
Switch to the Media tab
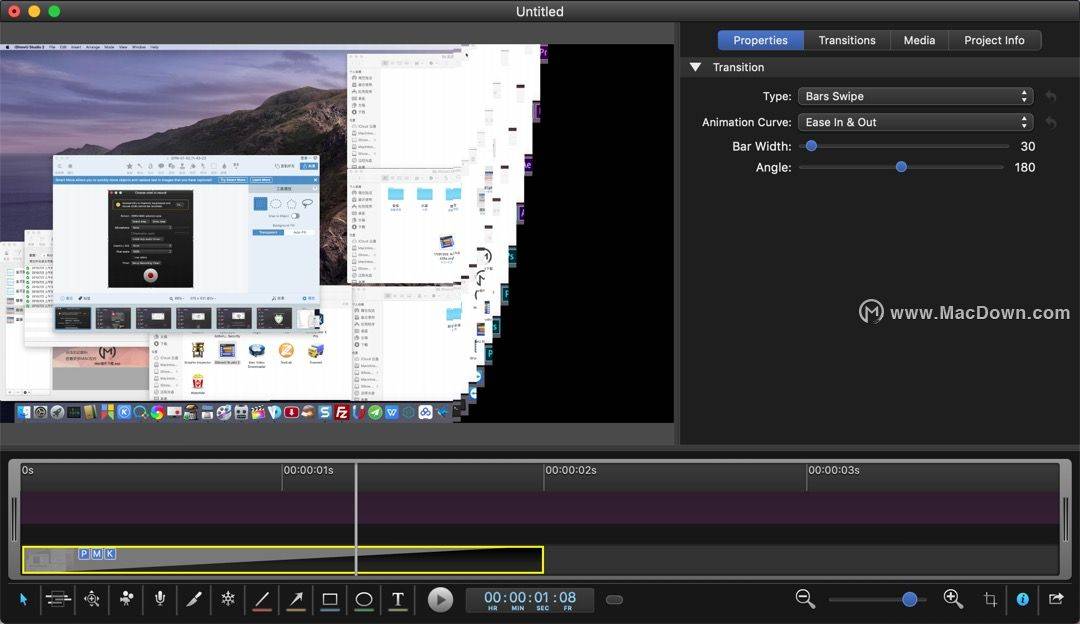pyautogui.click(x=919, y=40)
